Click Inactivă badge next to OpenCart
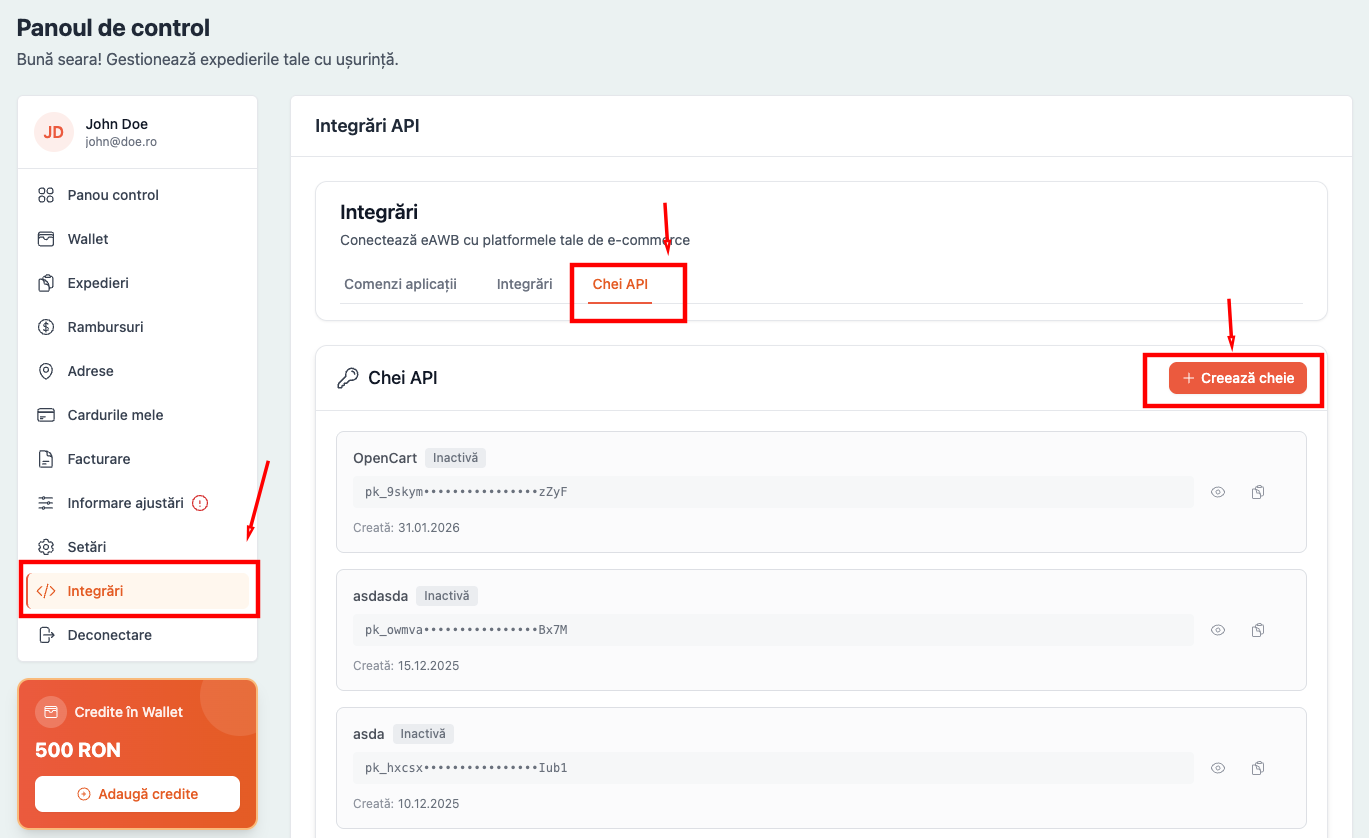The image size is (1369, 838). coord(456,458)
